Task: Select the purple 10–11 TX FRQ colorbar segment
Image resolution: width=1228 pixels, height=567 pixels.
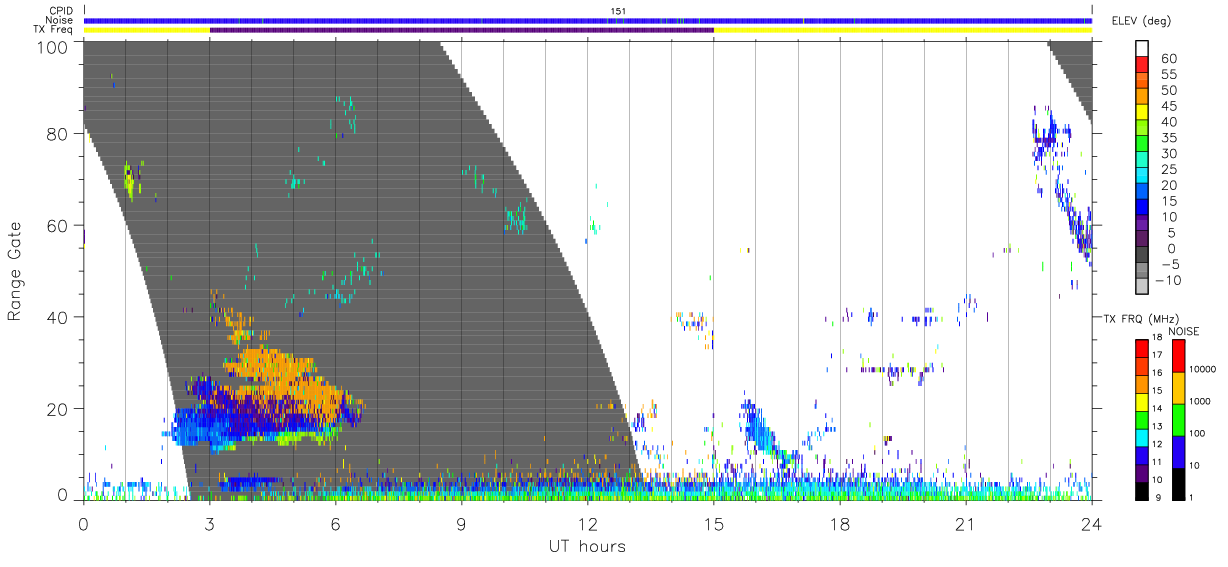Action: (1142, 471)
